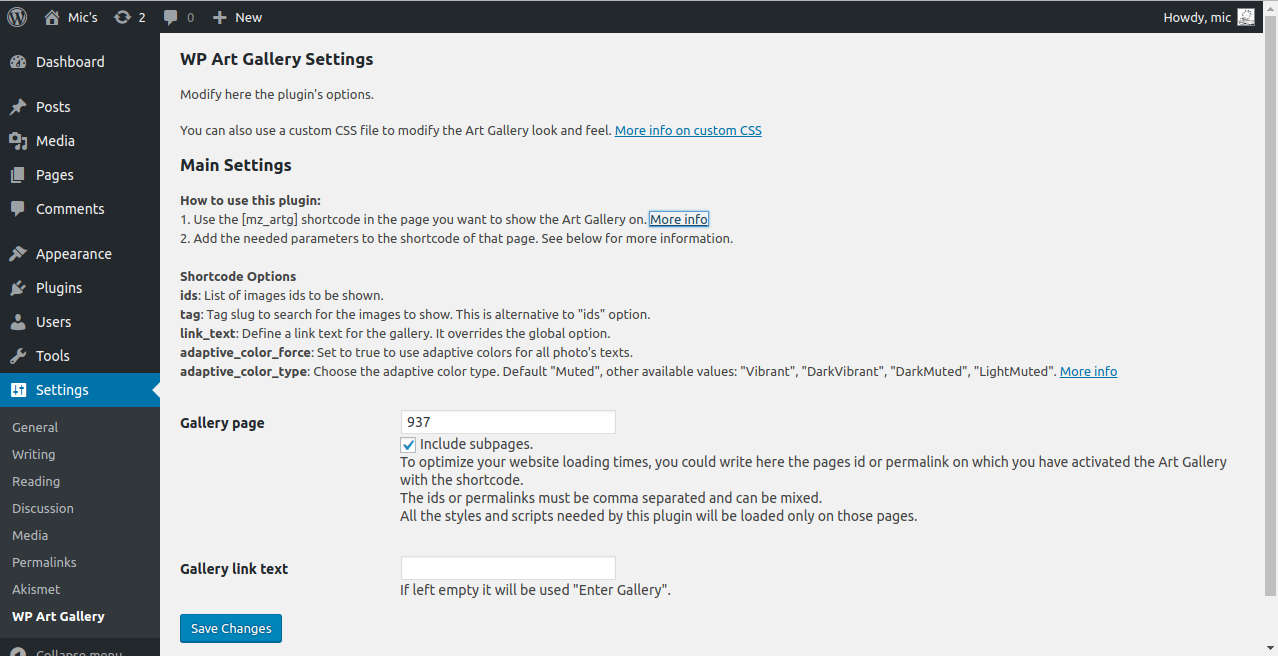Click the empty Gallery link text field
Viewport: 1278px width, 656px height.
coord(508,568)
